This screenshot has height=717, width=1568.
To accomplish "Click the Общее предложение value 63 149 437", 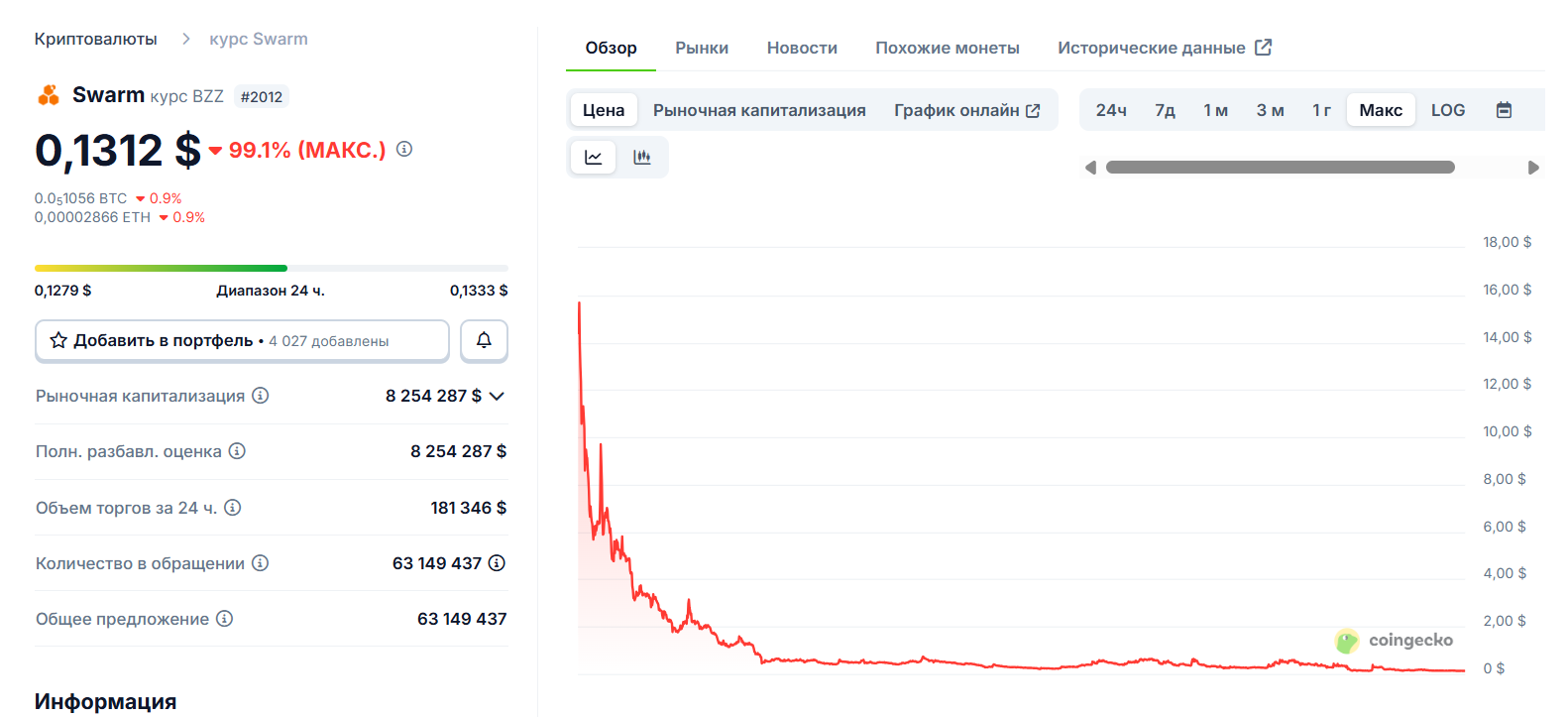I will tap(462, 619).
